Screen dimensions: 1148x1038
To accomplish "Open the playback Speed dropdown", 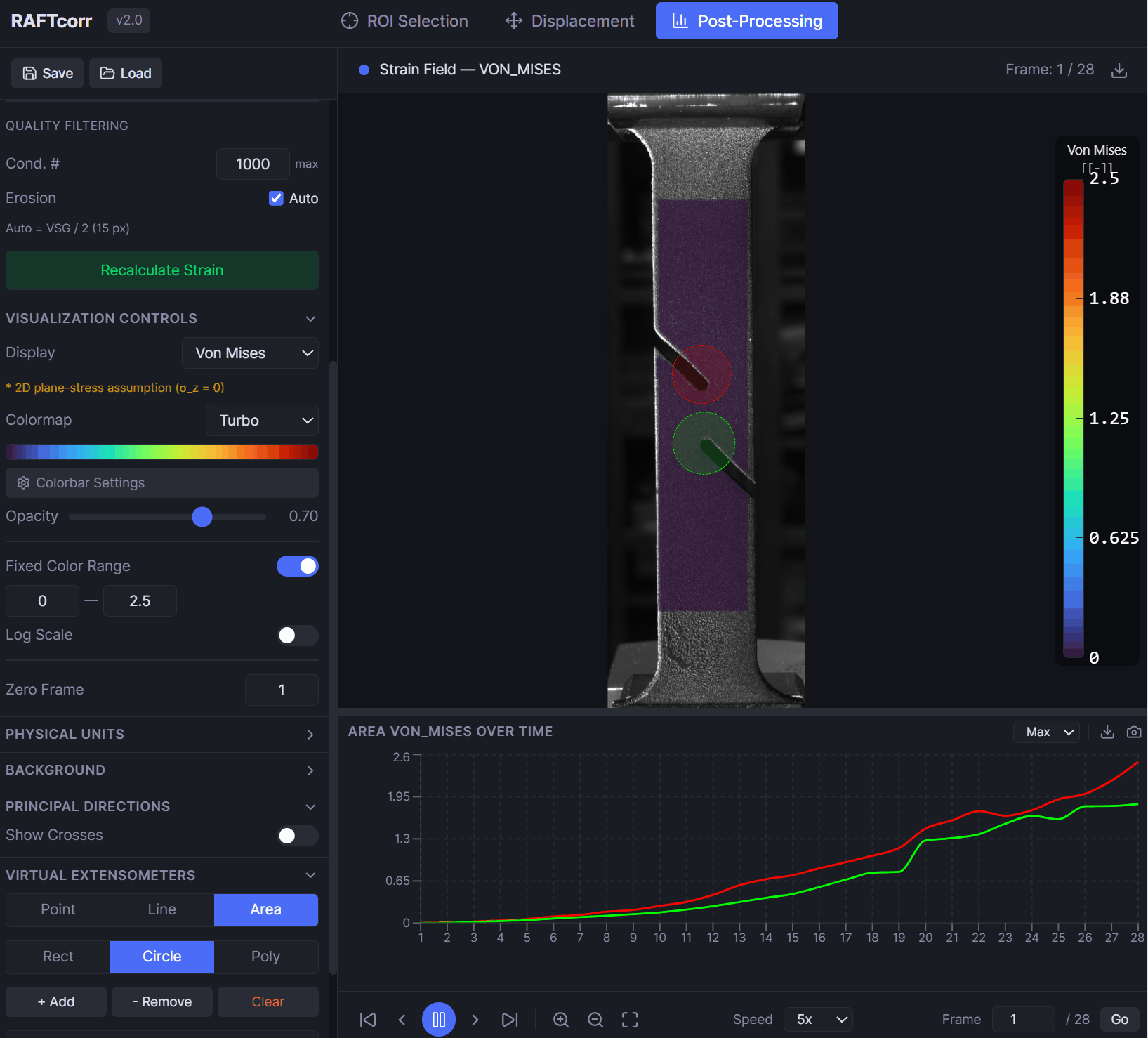I will click(818, 1020).
